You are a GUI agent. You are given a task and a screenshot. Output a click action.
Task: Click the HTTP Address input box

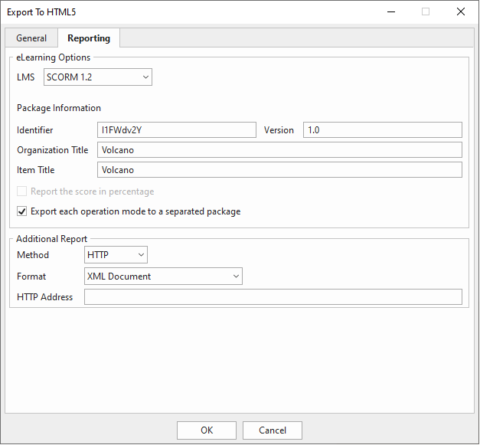[x=273, y=297]
